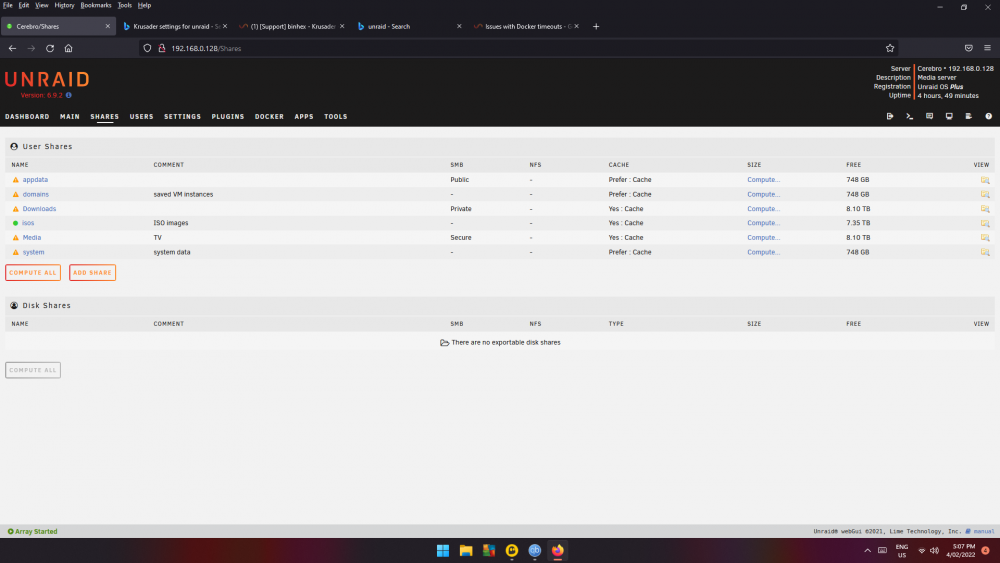Open the Users tab
Viewport: 1000px width, 563px height.
tap(142, 117)
